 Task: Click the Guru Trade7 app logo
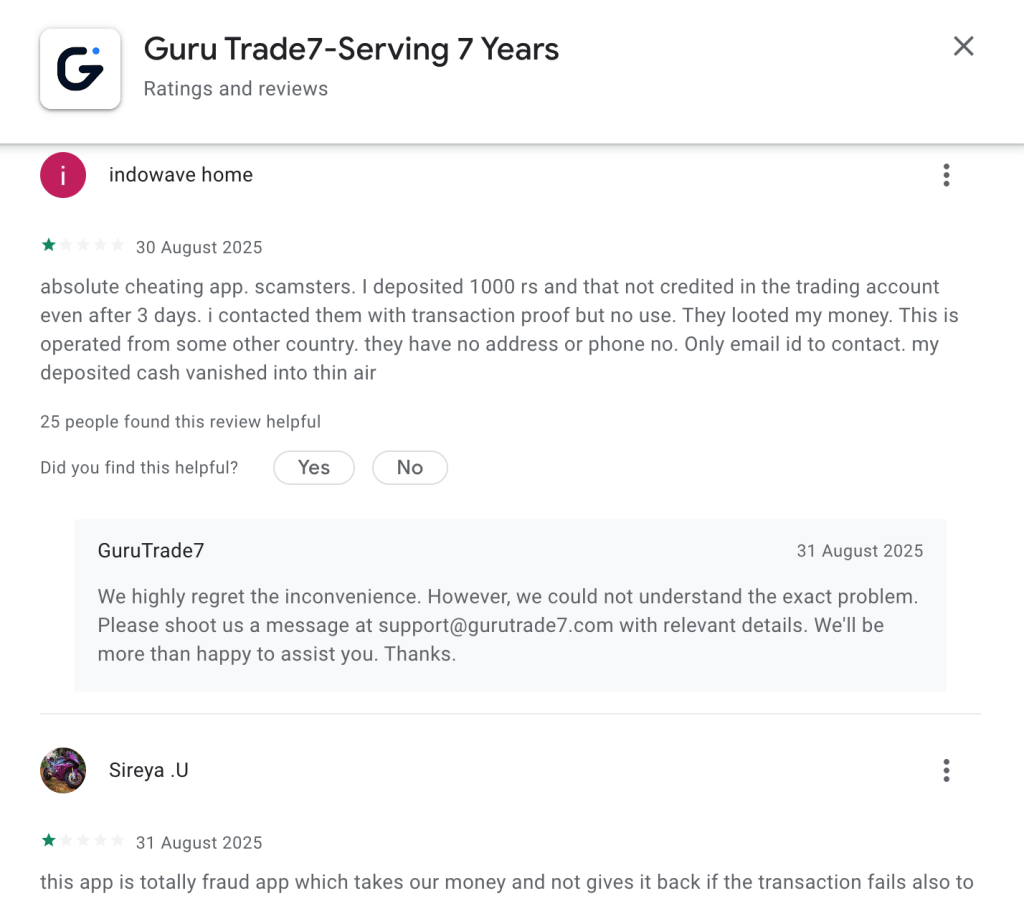coord(80,68)
